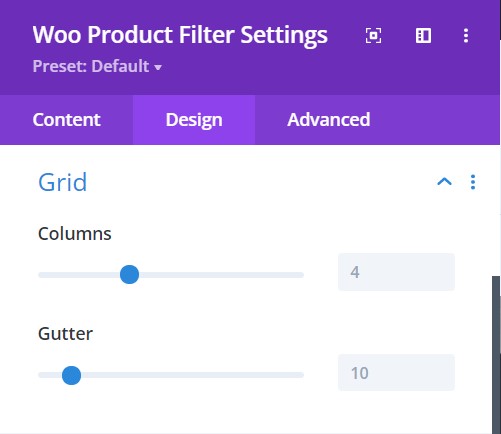Click the Grid section heading

pos(63,182)
